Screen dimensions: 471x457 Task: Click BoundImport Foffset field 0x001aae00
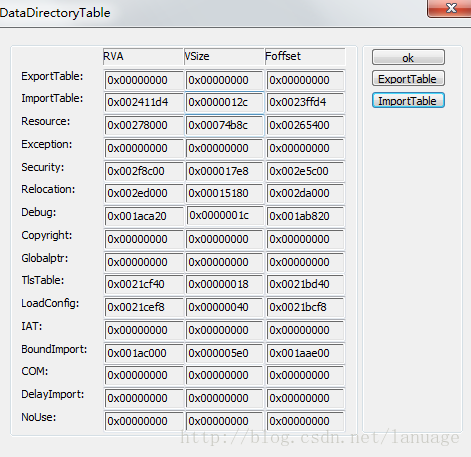305,353
